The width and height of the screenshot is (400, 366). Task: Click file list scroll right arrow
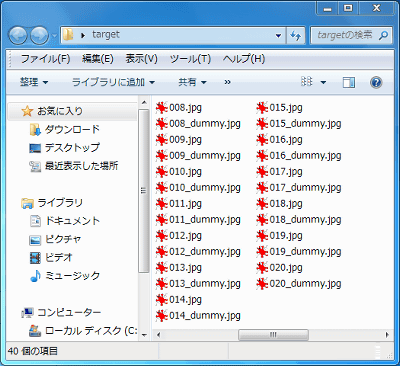pos(387,335)
